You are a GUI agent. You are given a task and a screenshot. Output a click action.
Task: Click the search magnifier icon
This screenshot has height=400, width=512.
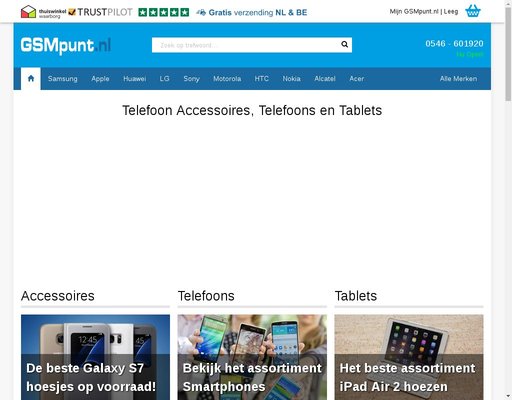click(x=344, y=45)
